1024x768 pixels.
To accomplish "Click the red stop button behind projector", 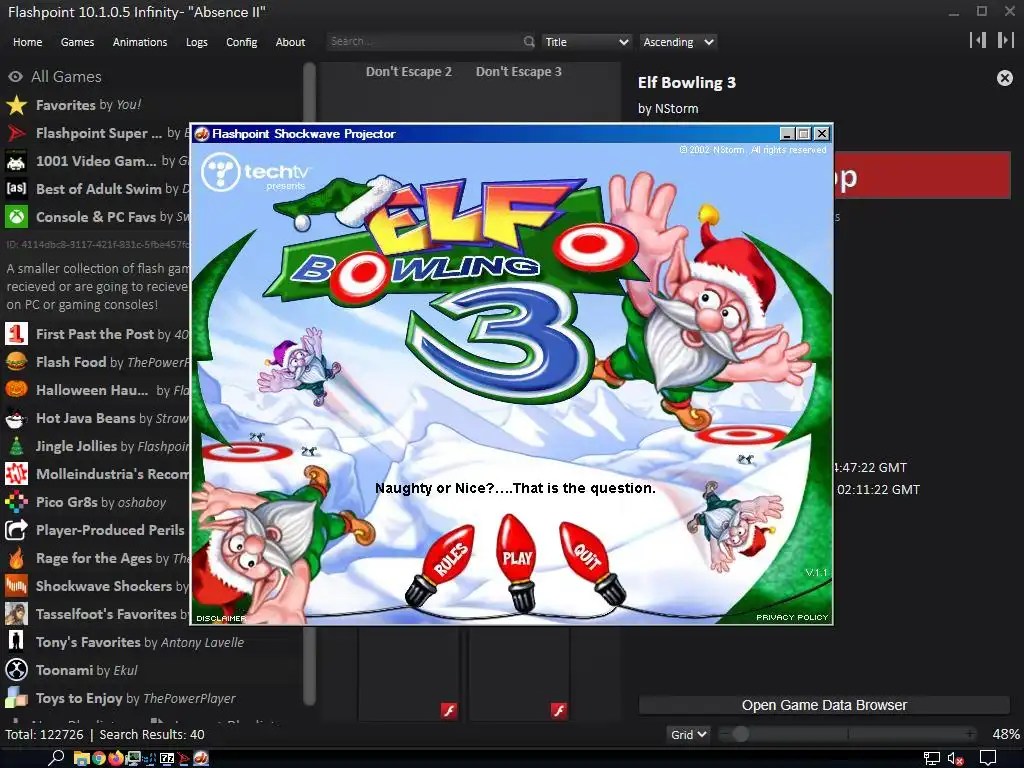I will point(922,175).
